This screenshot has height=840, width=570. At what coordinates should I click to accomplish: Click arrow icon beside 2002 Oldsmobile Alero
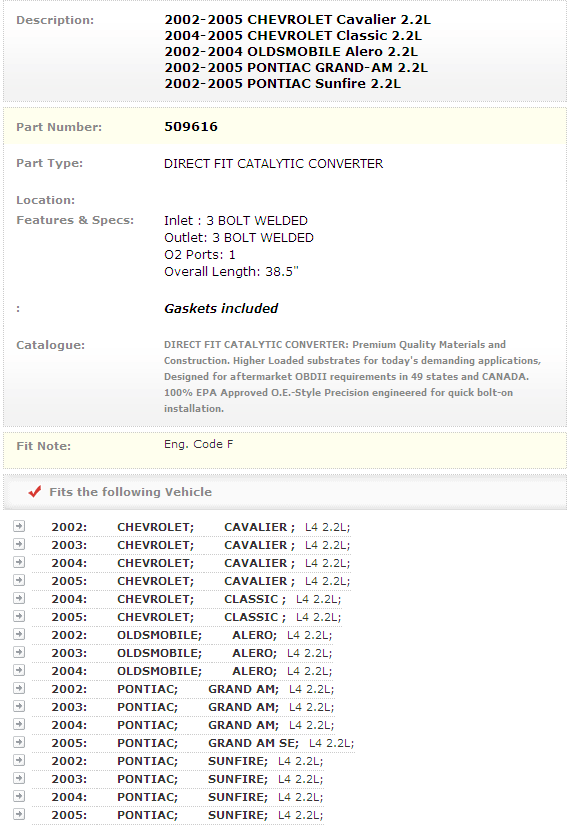19,634
